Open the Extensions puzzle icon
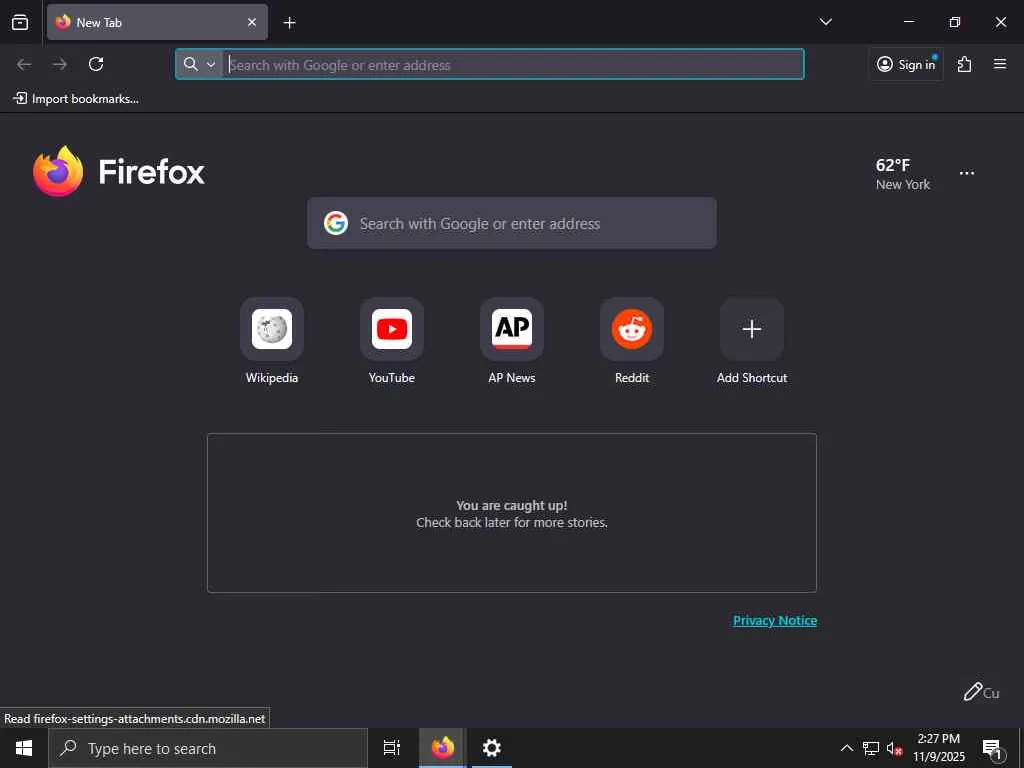Viewport: 1024px width, 768px height. pos(965,64)
